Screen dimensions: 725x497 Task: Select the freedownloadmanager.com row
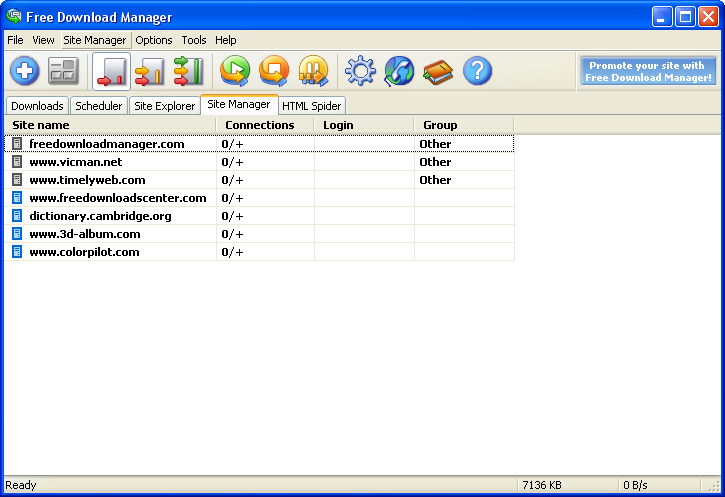[259, 144]
